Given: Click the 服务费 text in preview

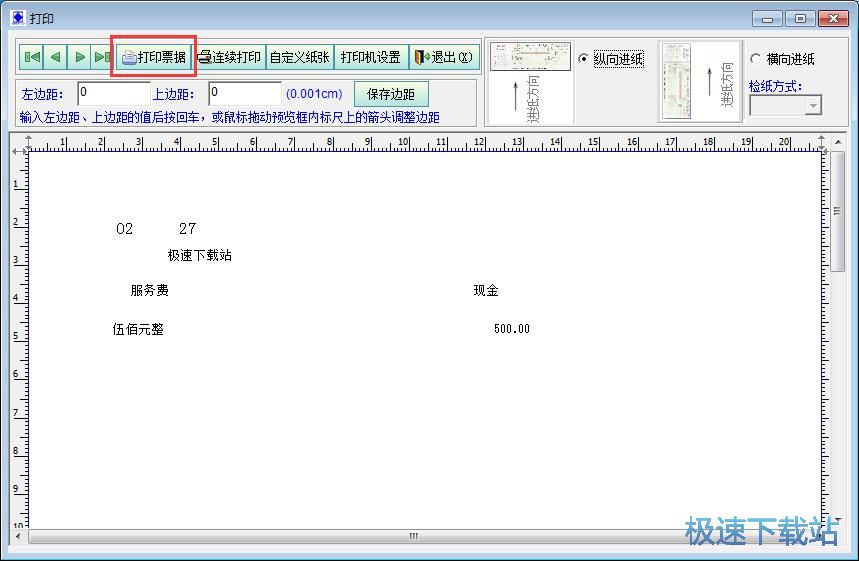Looking at the screenshot, I should (x=150, y=290).
